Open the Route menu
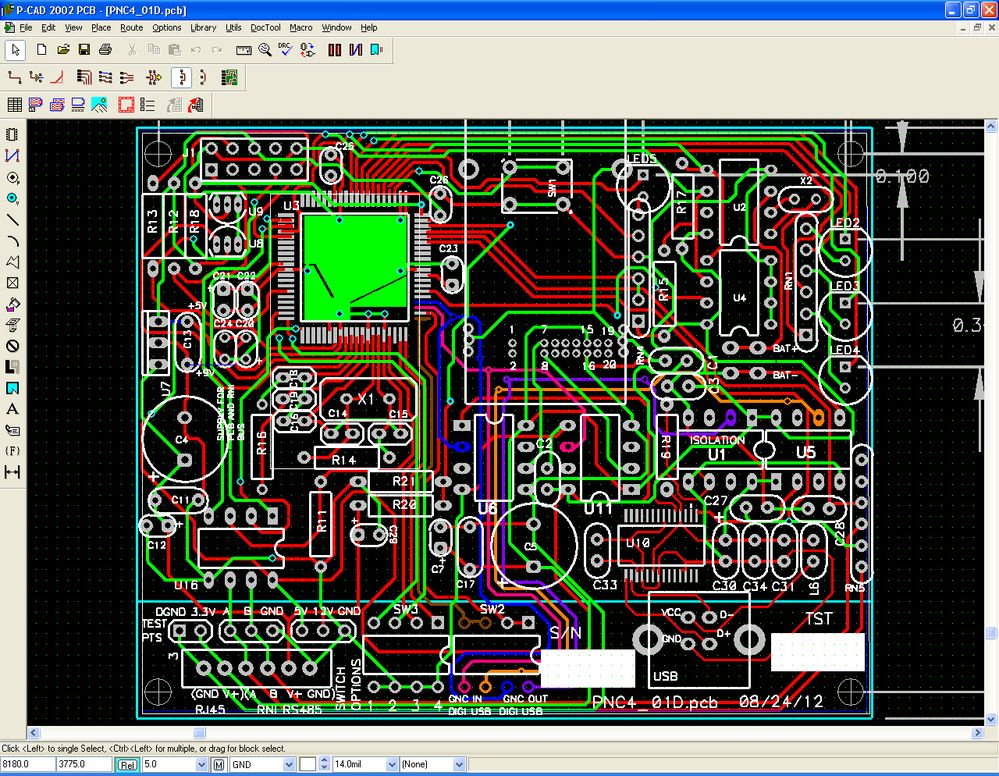The width and height of the screenshot is (999, 776). click(130, 28)
